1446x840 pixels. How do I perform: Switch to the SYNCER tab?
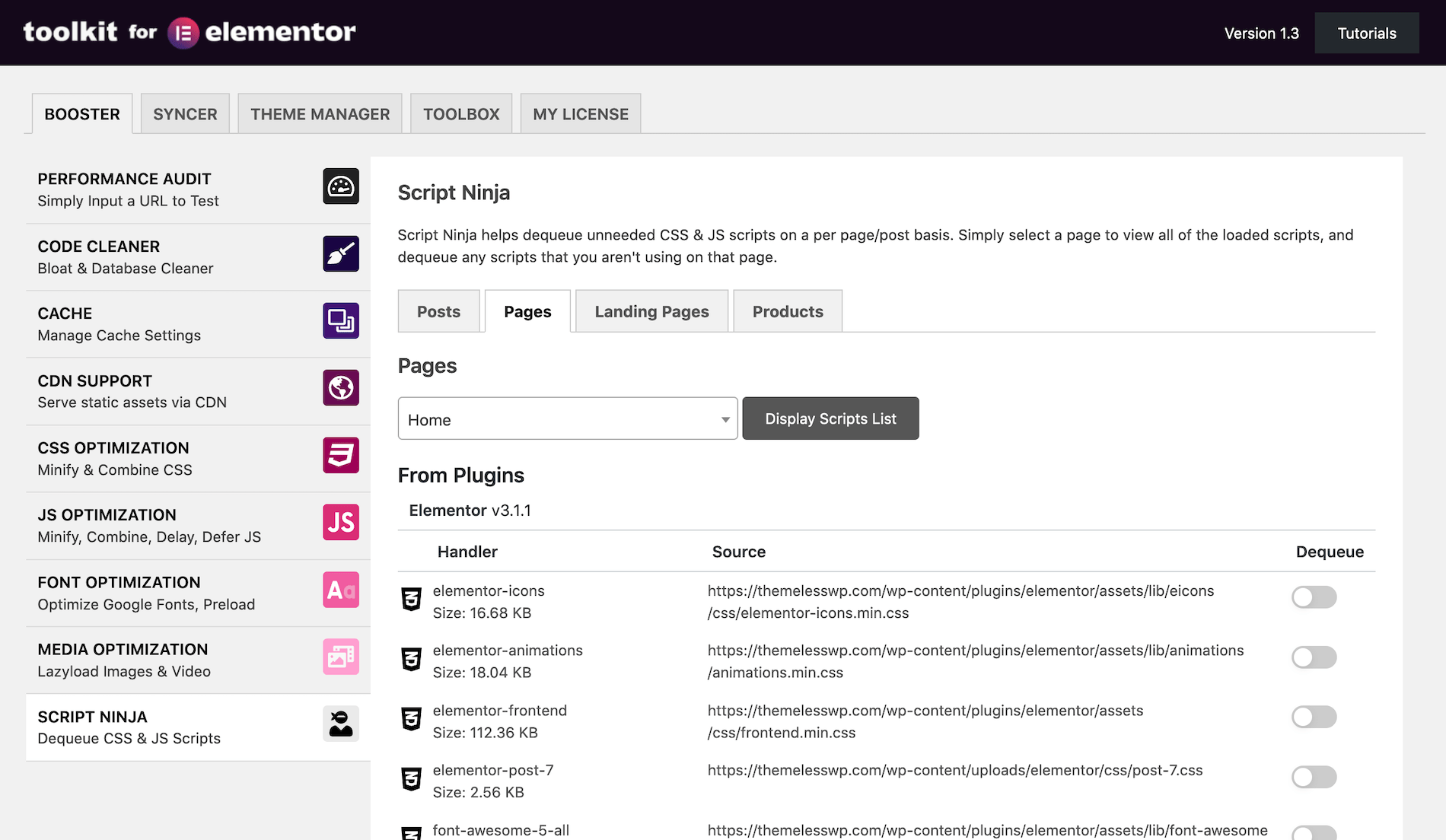click(185, 114)
